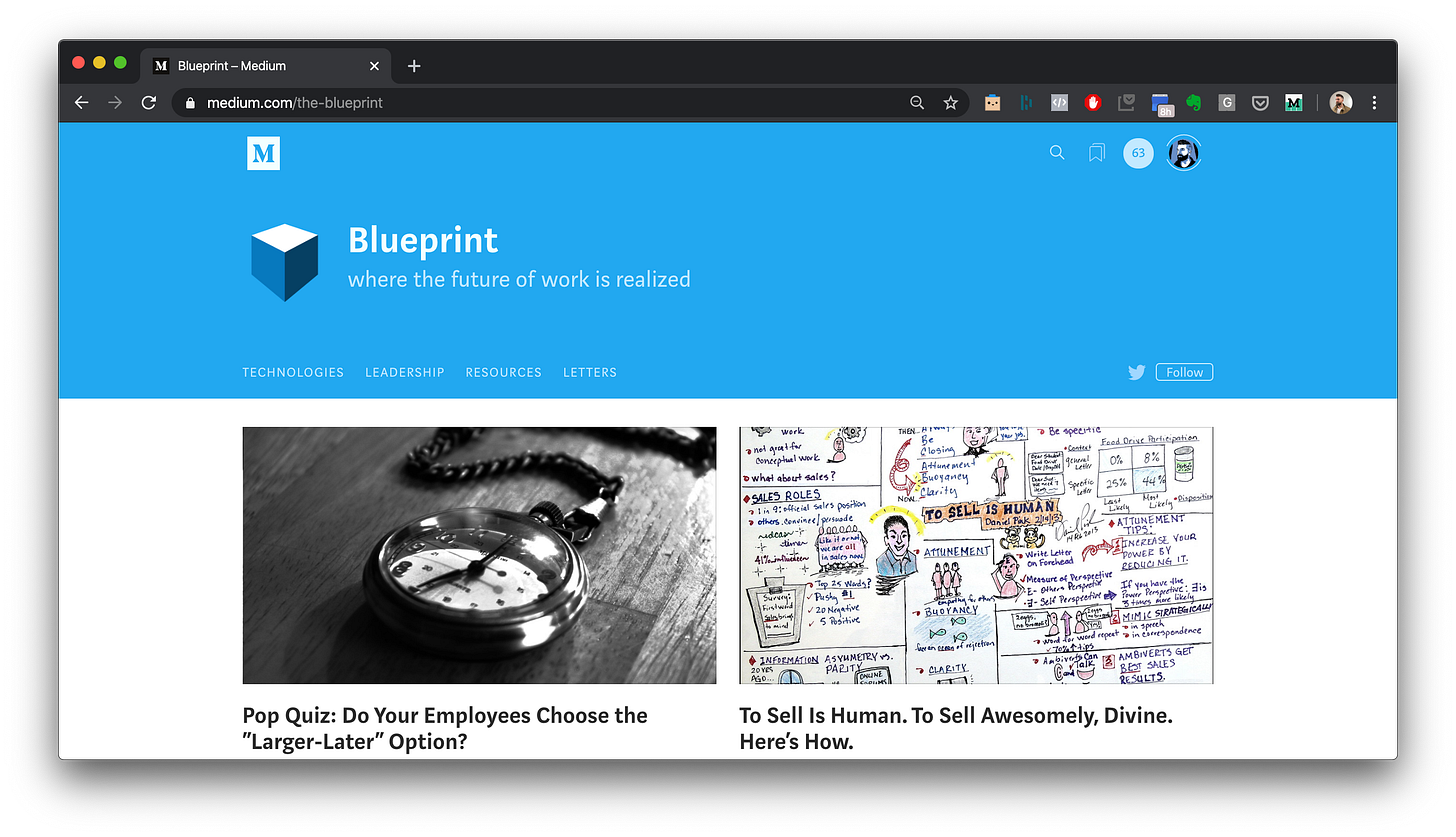
Task: Click the teal bars extension icon
Action: click(1026, 102)
